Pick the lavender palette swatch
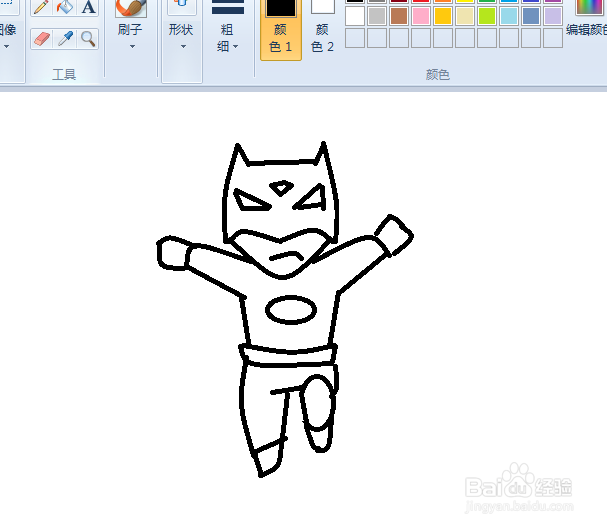Image resolution: width=607 pixels, height=528 pixels. coord(553,16)
